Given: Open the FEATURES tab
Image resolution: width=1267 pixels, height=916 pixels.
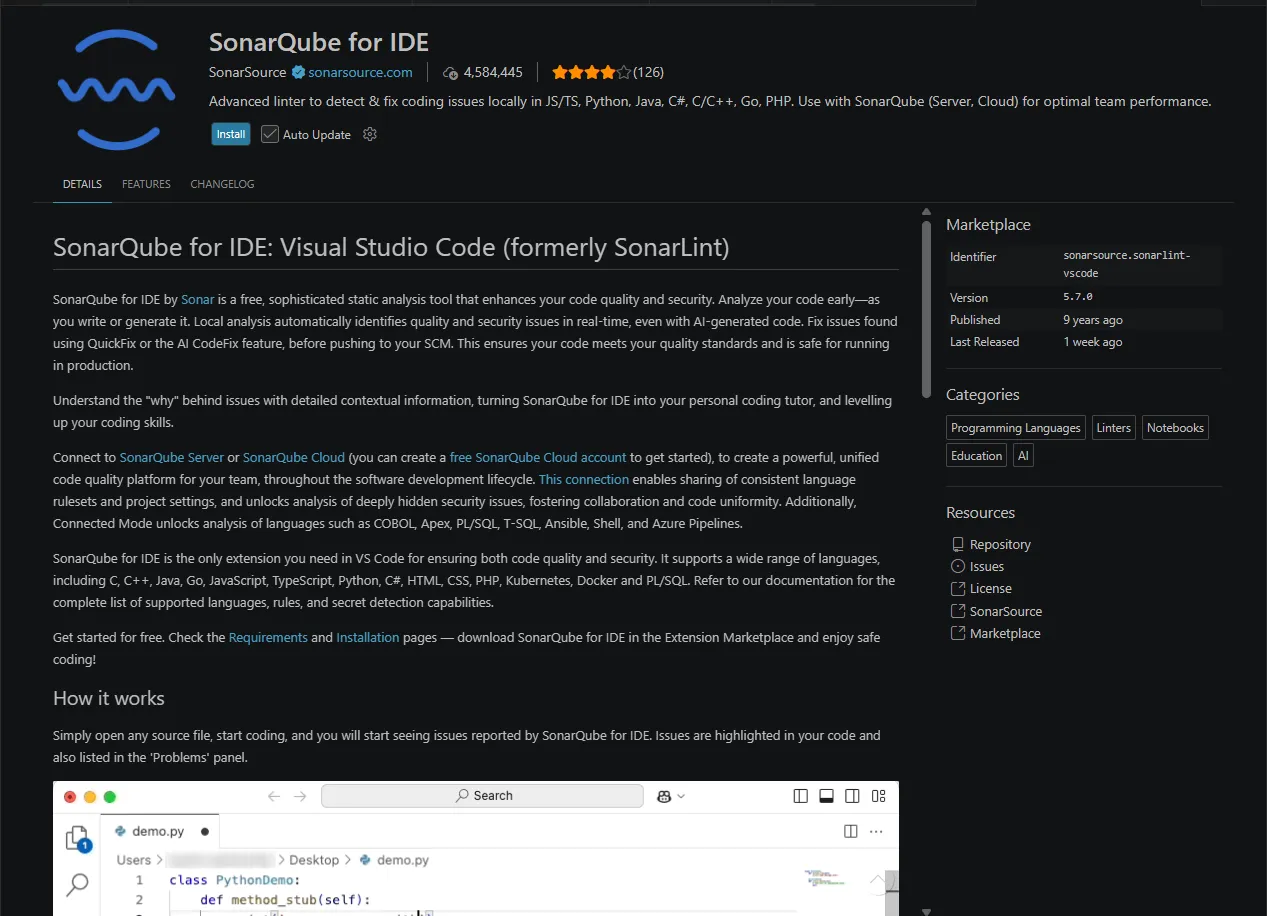Looking at the screenshot, I should (146, 184).
